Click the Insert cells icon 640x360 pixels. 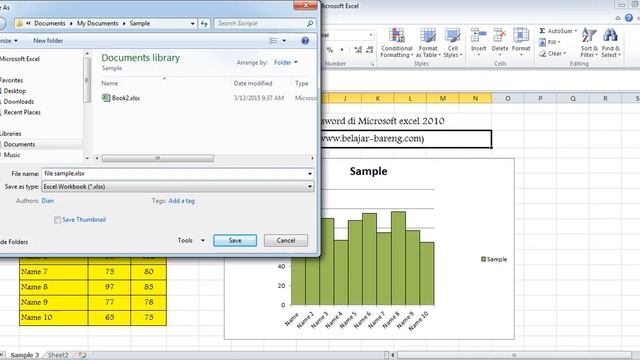tap(478, 35)
